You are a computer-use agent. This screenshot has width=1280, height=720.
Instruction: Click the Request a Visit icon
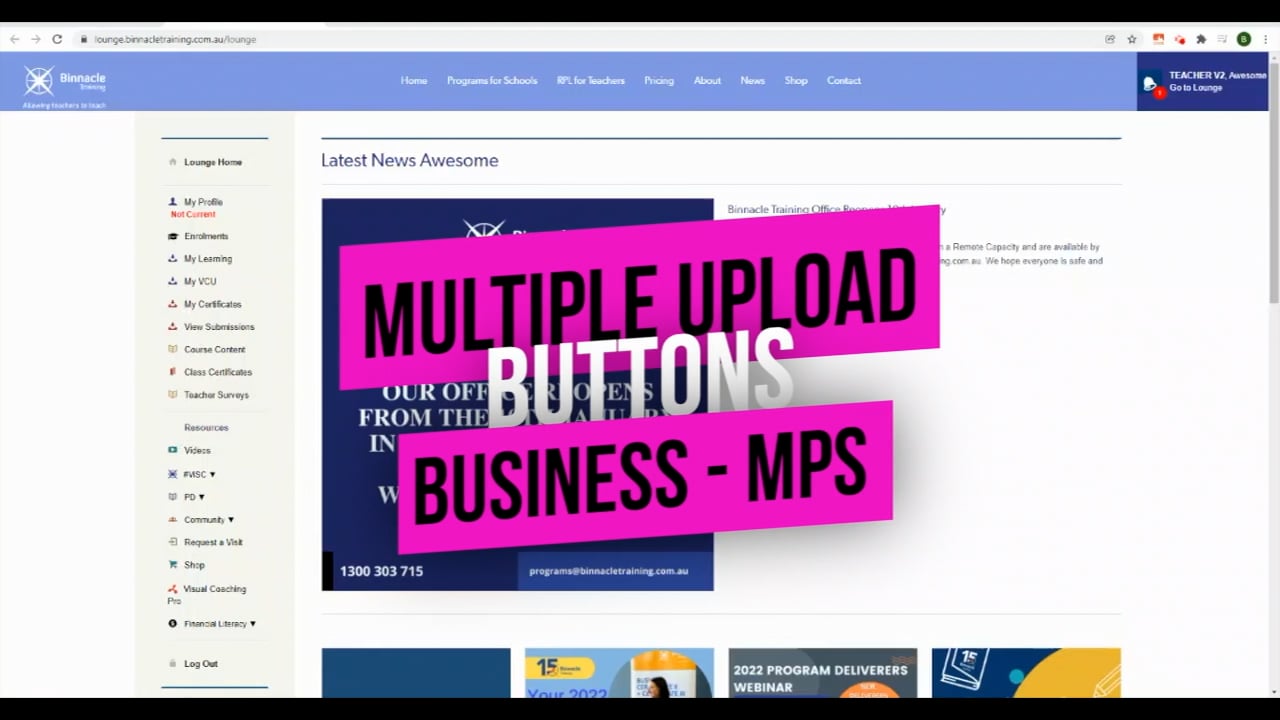coord(173,542)
